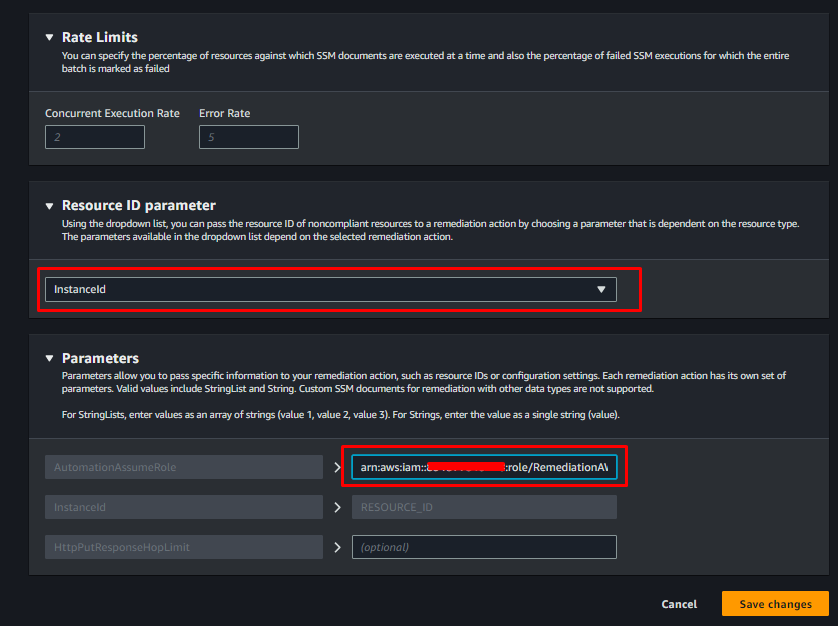This screenshot has height=626, width=838.
Task: Collapse the Resource ID parameter section triangle
Action: click(x=49, y=205)
